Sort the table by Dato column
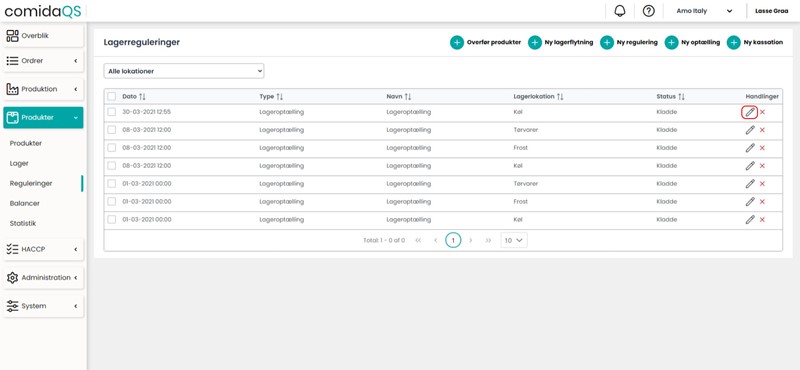Viewport: 800px width, 370px height. [x=142, y=96]
